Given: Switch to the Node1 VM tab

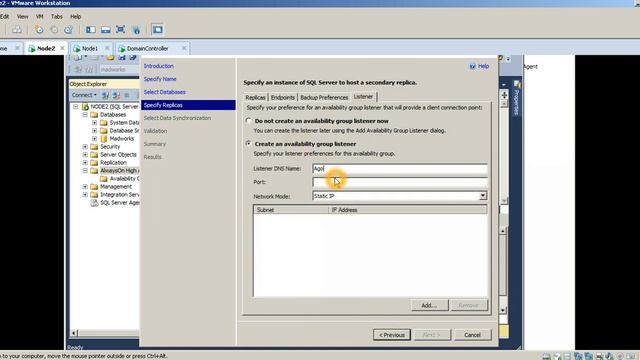Looking at the screenshot, I should click(x=90, y=49).
